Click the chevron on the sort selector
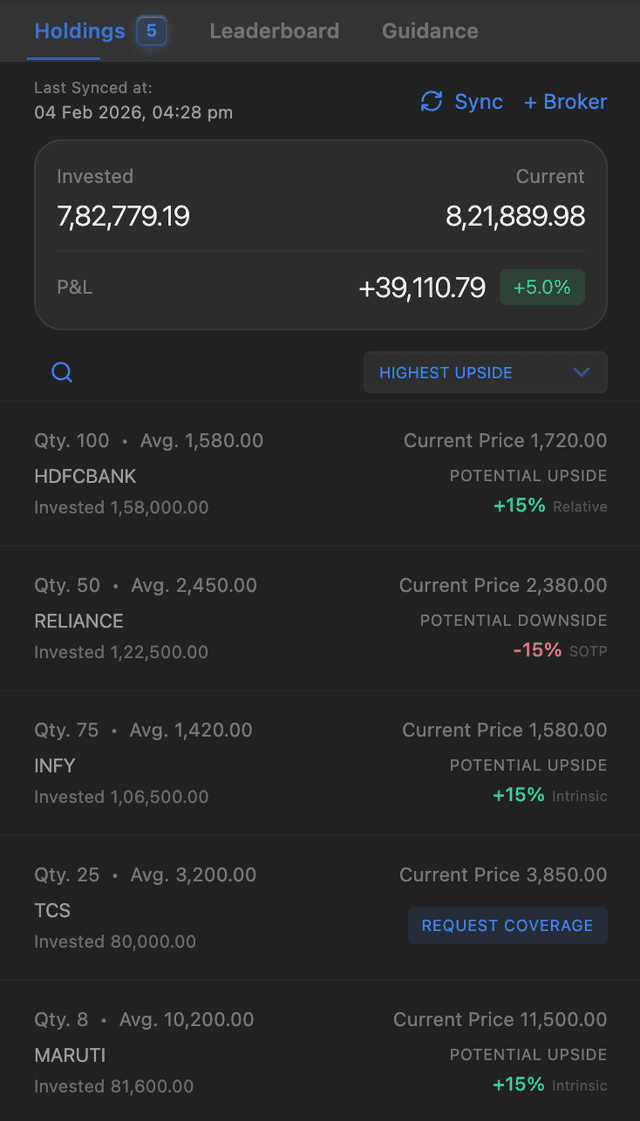Image resolution: width=640 pixels, height=1121 pixels. click(581, 371)
